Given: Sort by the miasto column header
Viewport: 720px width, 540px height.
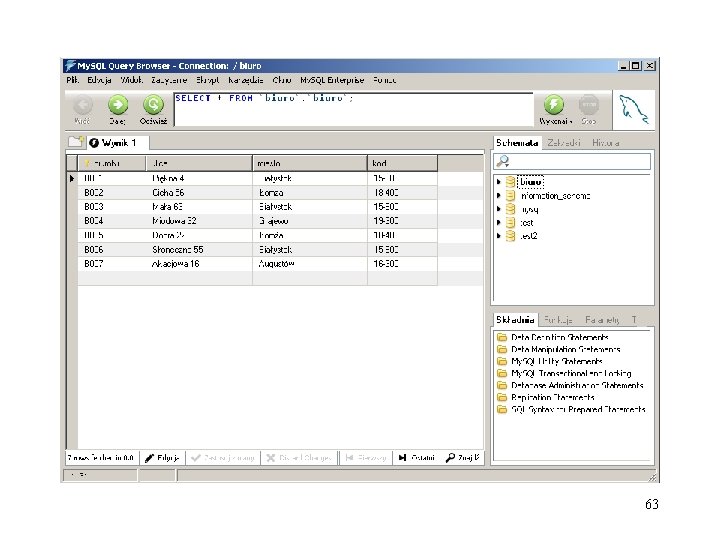Looking at the screenshot, I should tap(309, 163).
